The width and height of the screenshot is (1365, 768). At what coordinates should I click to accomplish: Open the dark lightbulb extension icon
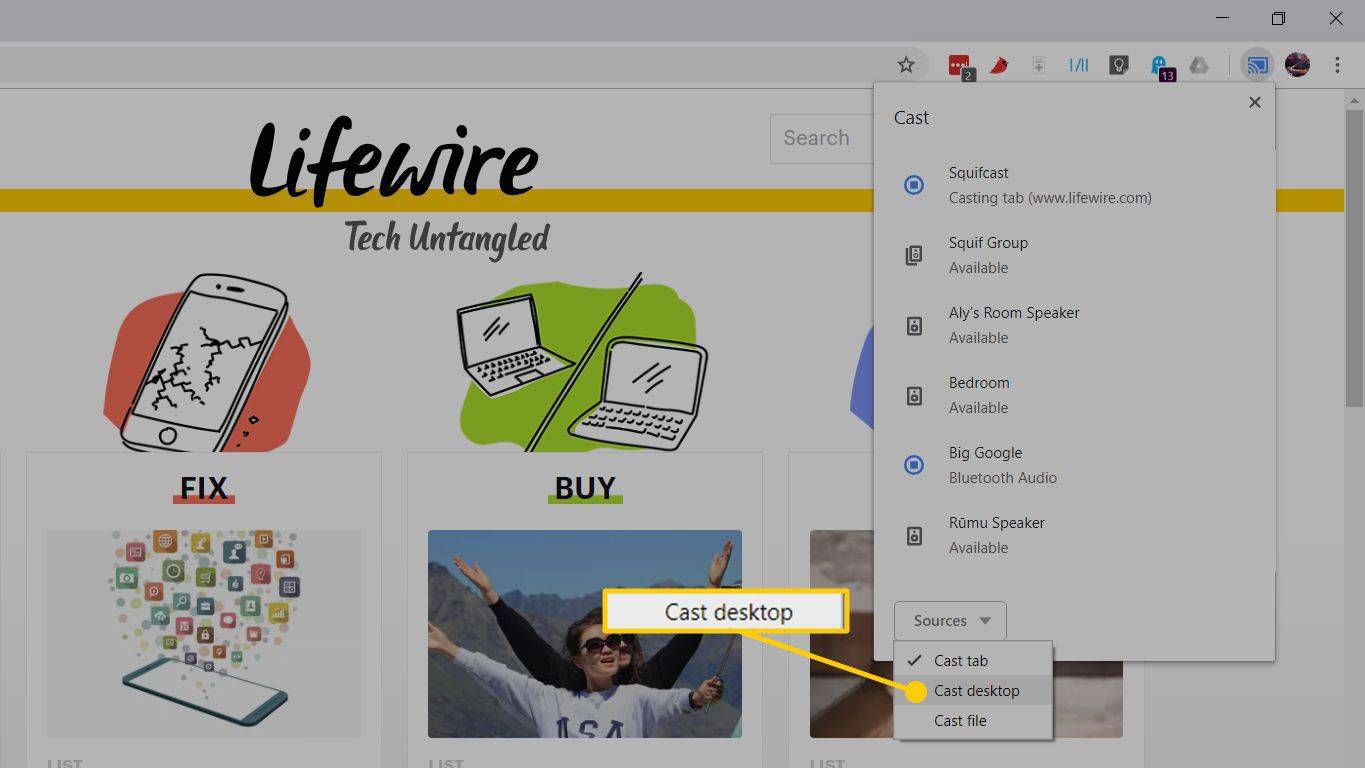click(1119, 66)
